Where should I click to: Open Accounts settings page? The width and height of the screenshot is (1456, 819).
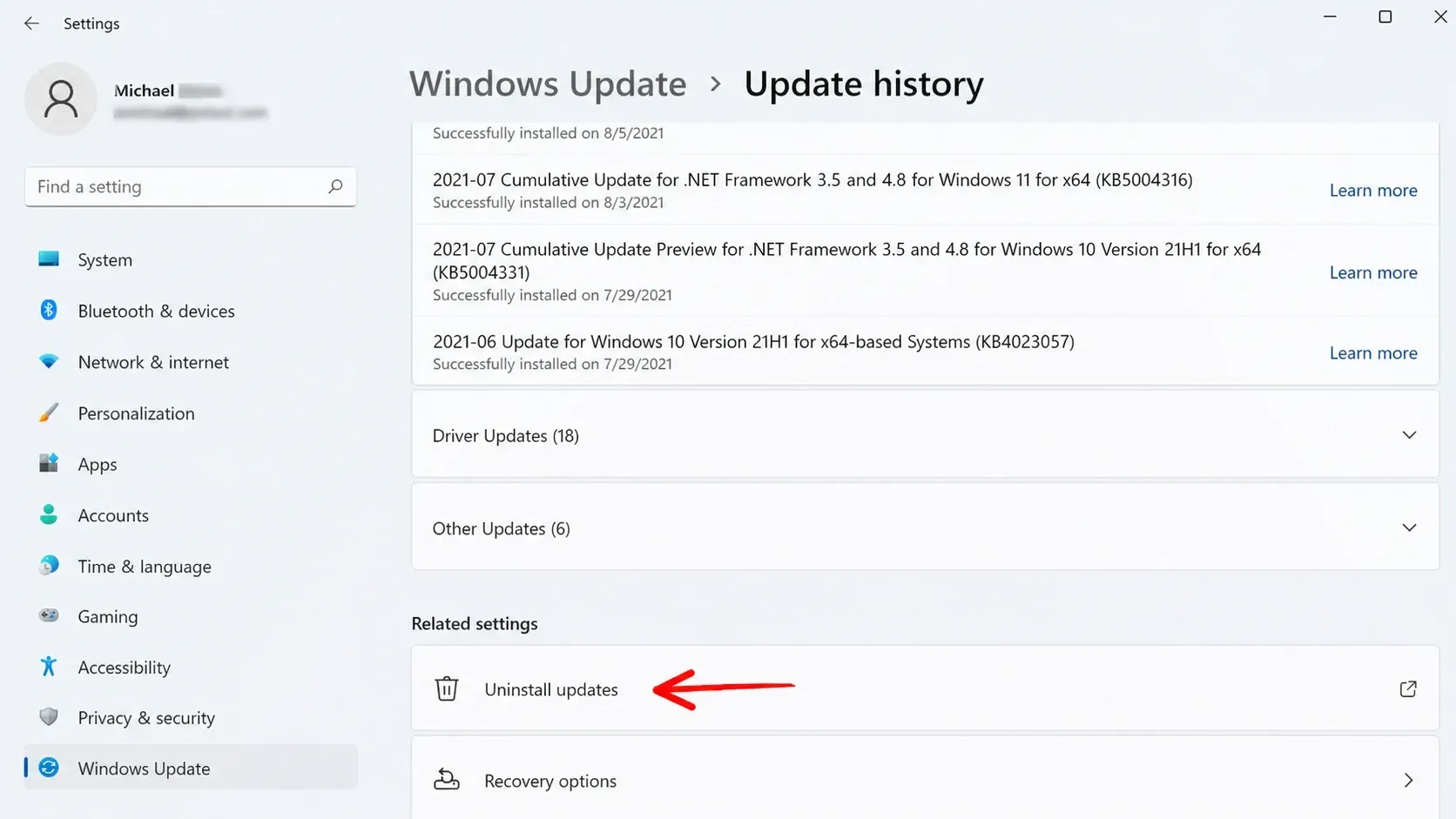191,515
